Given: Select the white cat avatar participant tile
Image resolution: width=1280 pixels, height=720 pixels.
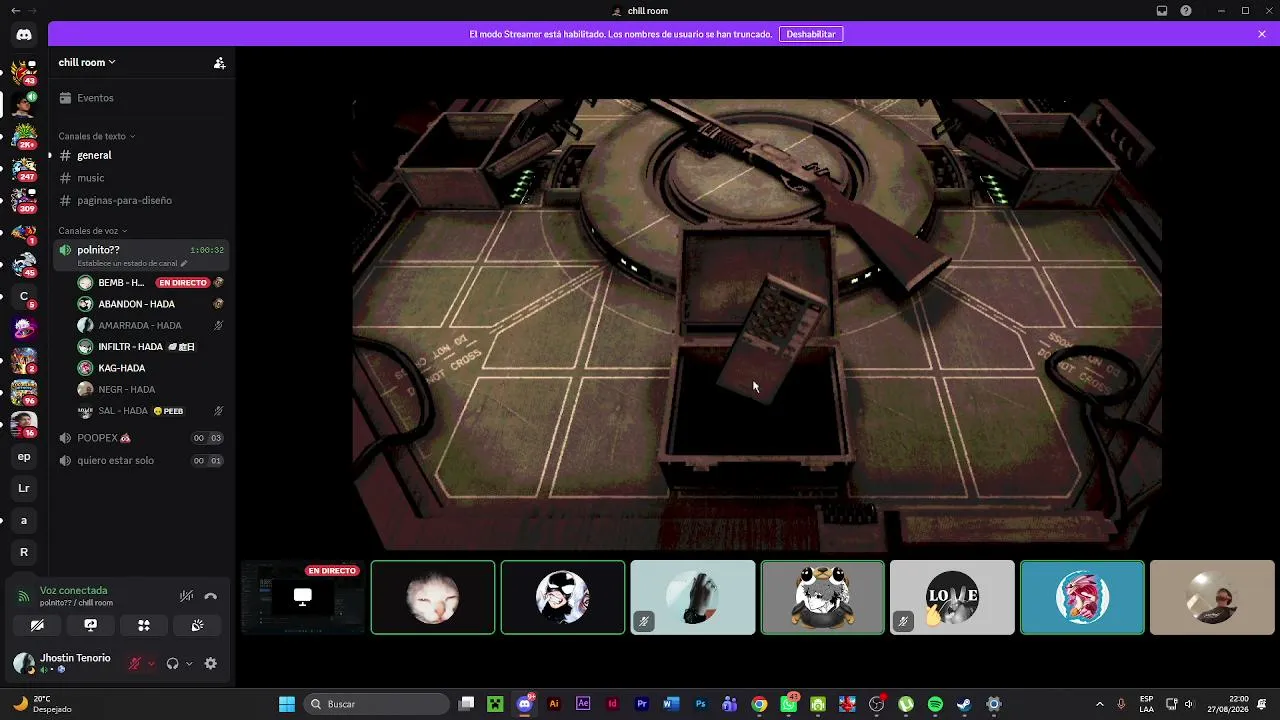Looking at the screenshot, I should (x=433, y=597).
